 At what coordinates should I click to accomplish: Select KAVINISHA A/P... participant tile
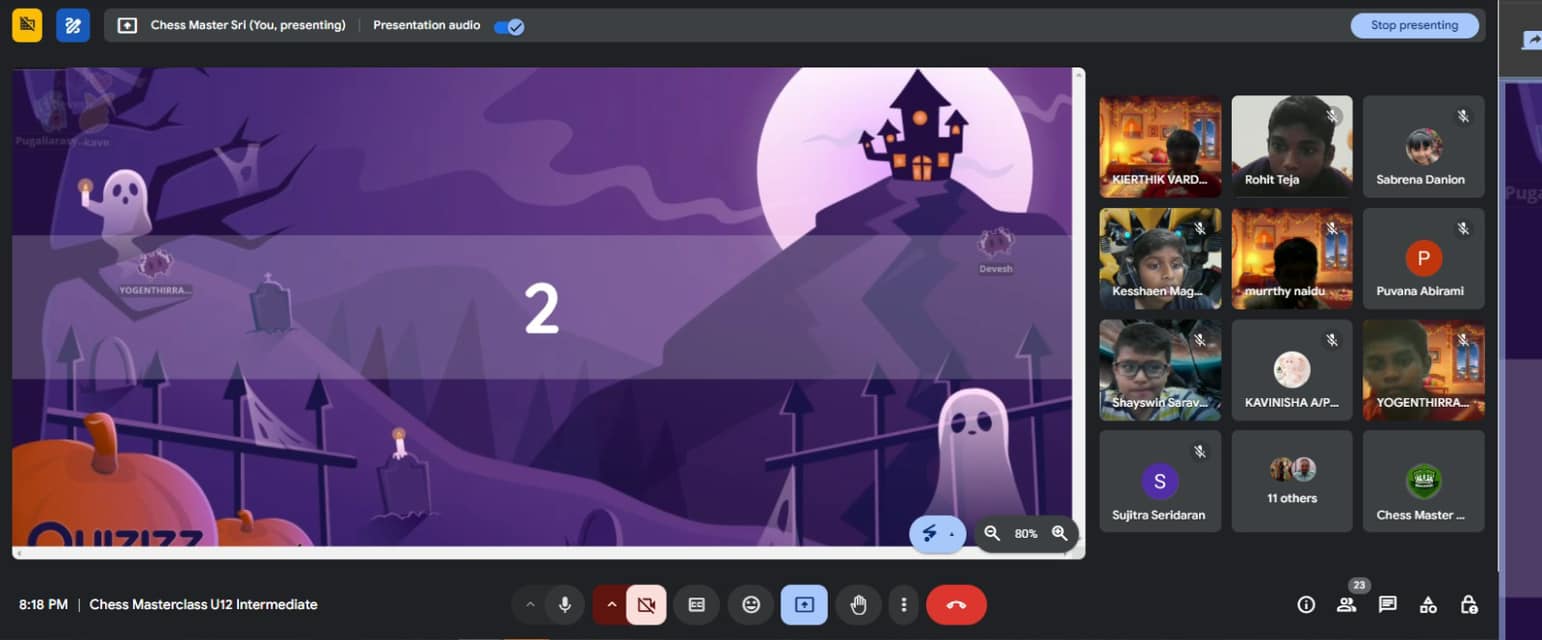click(x=1292, y=370)
